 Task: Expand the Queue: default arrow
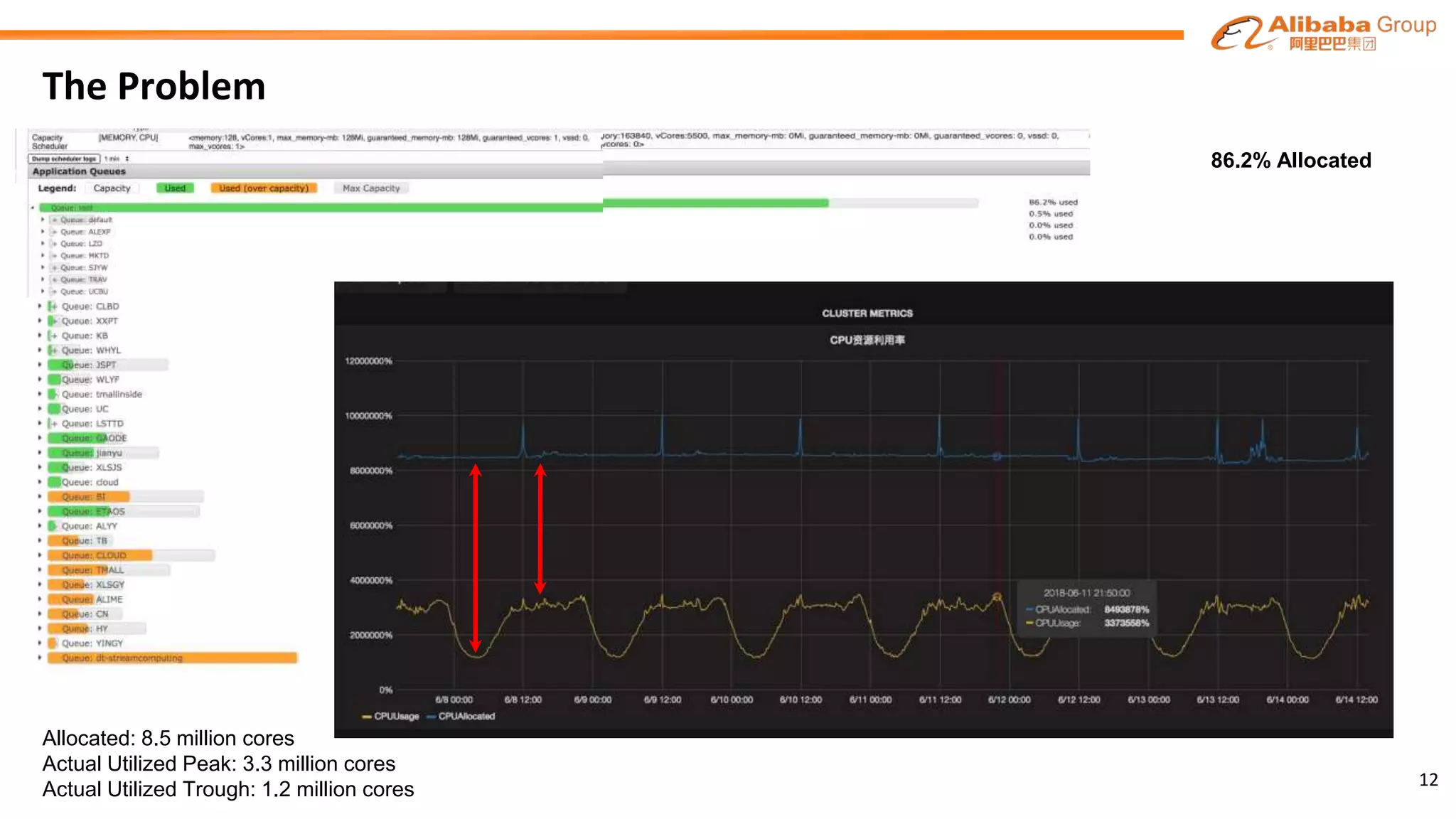click(43, 220)
